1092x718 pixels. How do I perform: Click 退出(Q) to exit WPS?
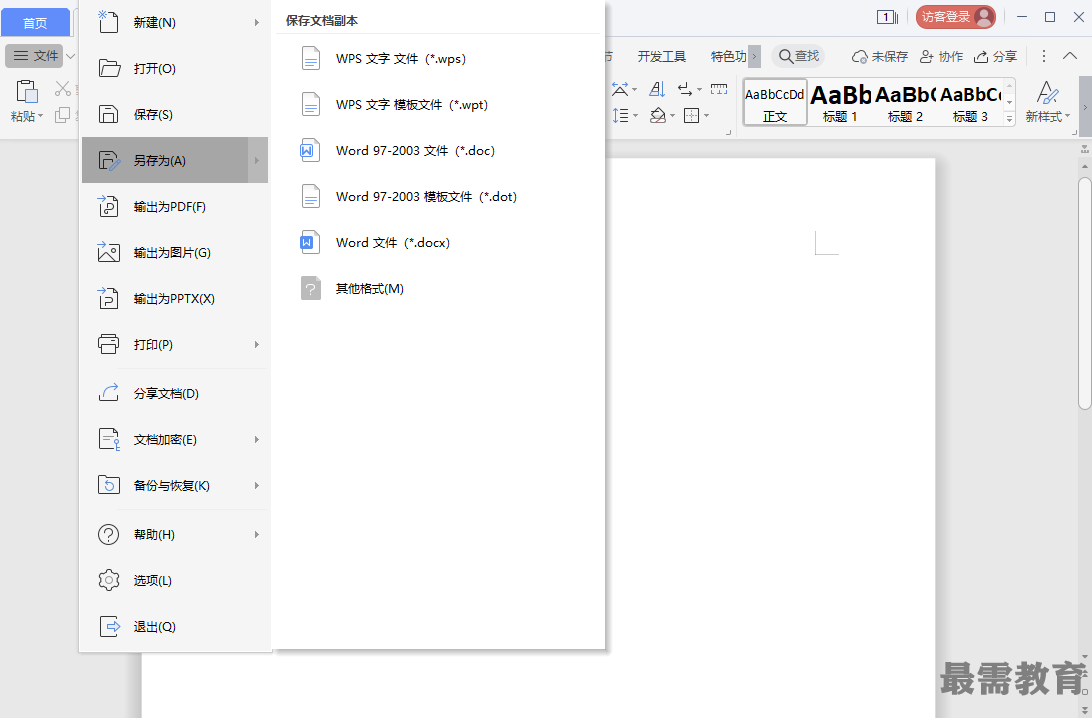tap(175, 626)
